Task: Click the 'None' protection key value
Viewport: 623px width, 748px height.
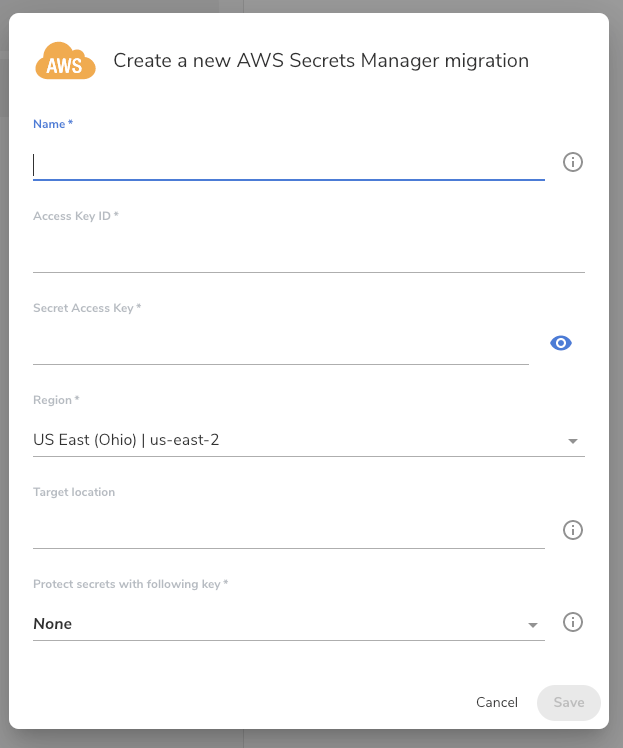Action: [x=53, y=624]
